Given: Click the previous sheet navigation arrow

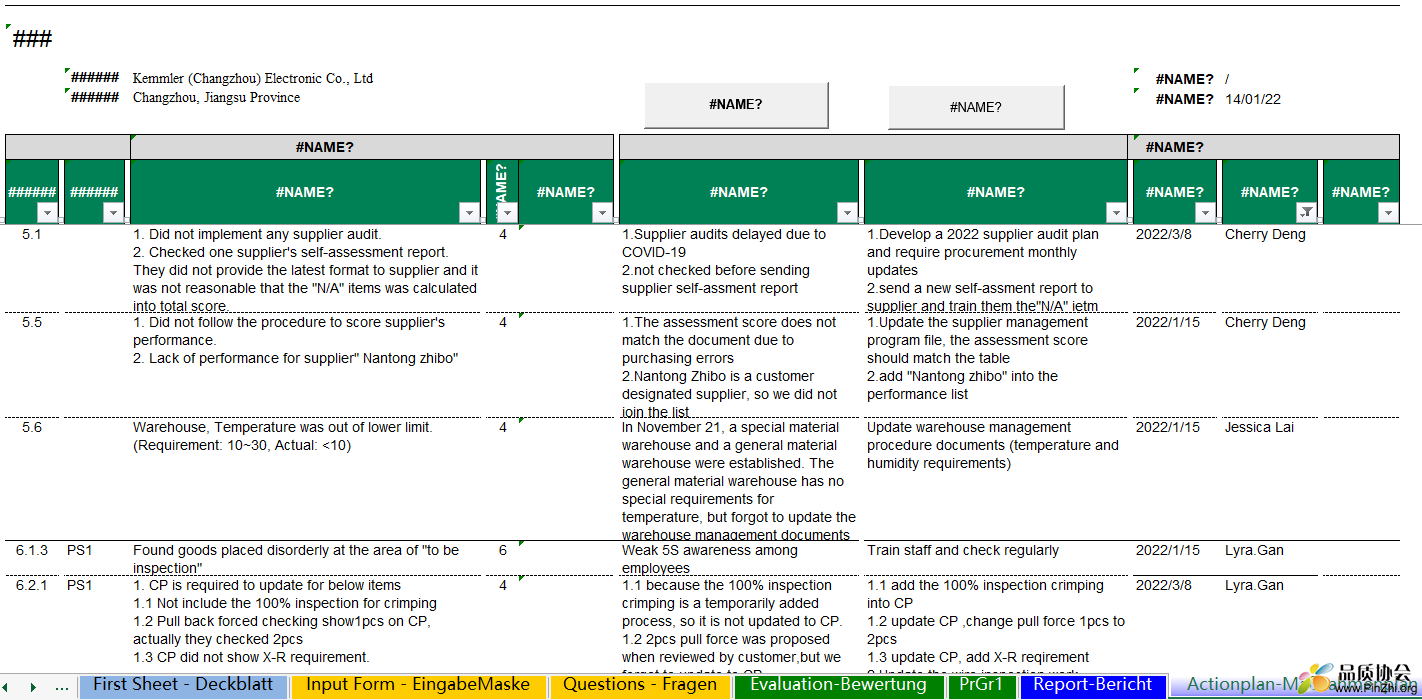Looking at the screenshot, I should pos(8,687).
